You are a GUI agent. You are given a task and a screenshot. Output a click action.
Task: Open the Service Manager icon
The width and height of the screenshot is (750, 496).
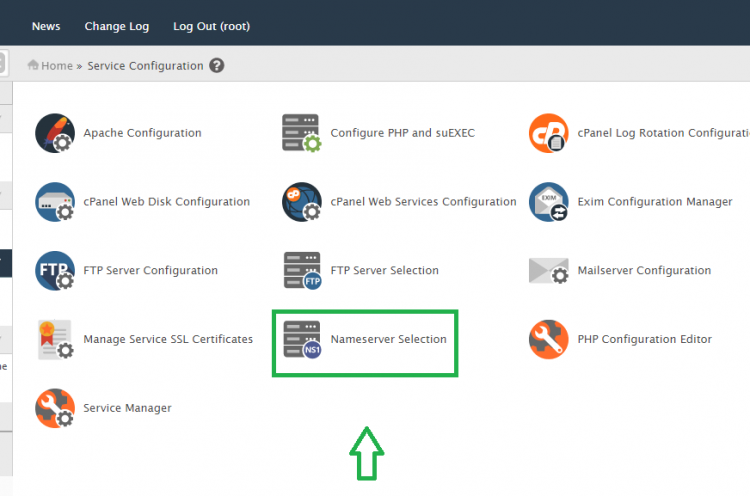(x=55, y=408)
